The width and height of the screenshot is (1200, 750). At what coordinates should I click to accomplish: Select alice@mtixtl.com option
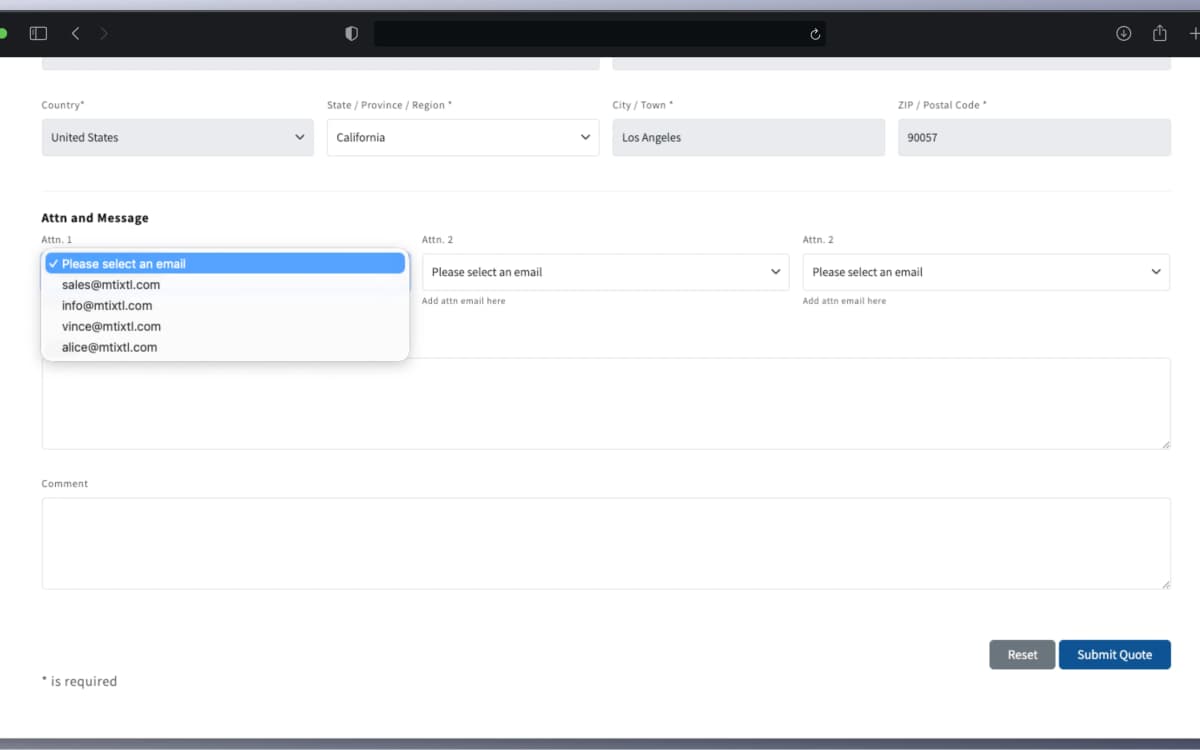[109, 348]
